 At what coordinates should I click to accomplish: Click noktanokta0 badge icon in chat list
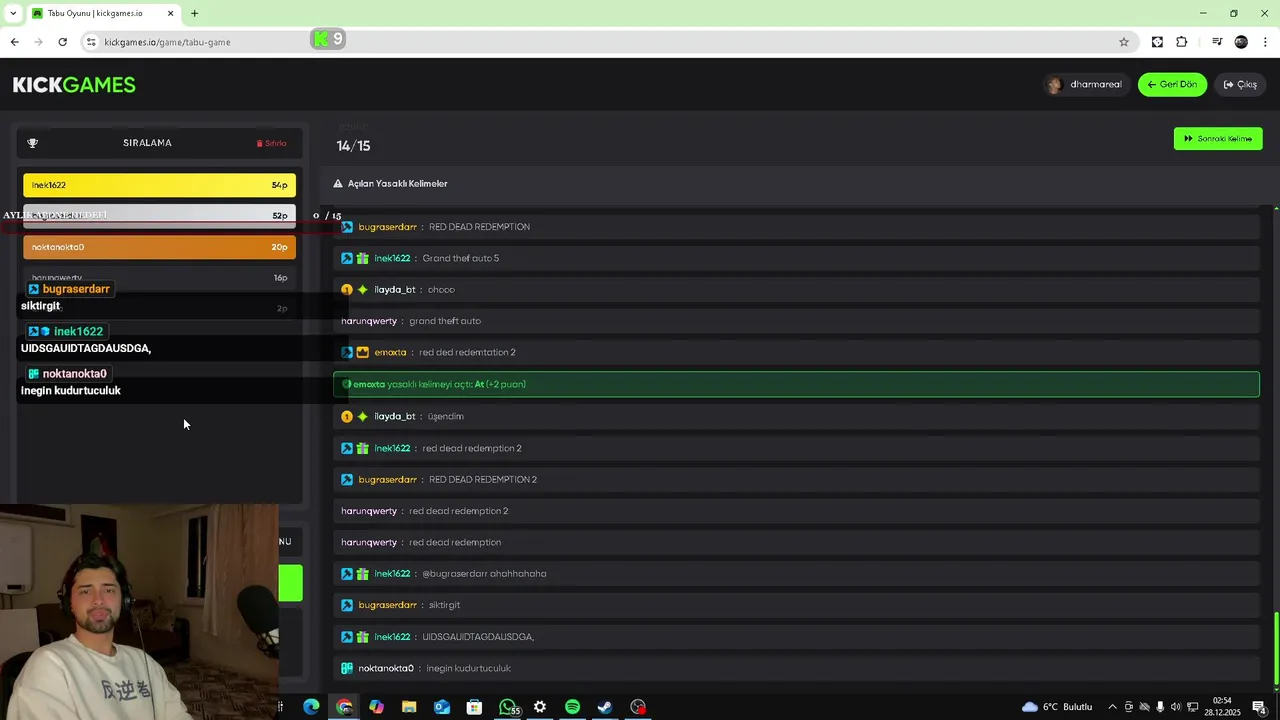pos(347,668)
